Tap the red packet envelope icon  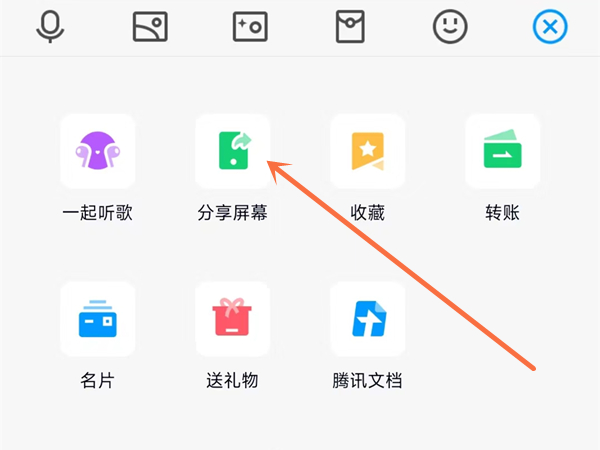pos(350,27)
